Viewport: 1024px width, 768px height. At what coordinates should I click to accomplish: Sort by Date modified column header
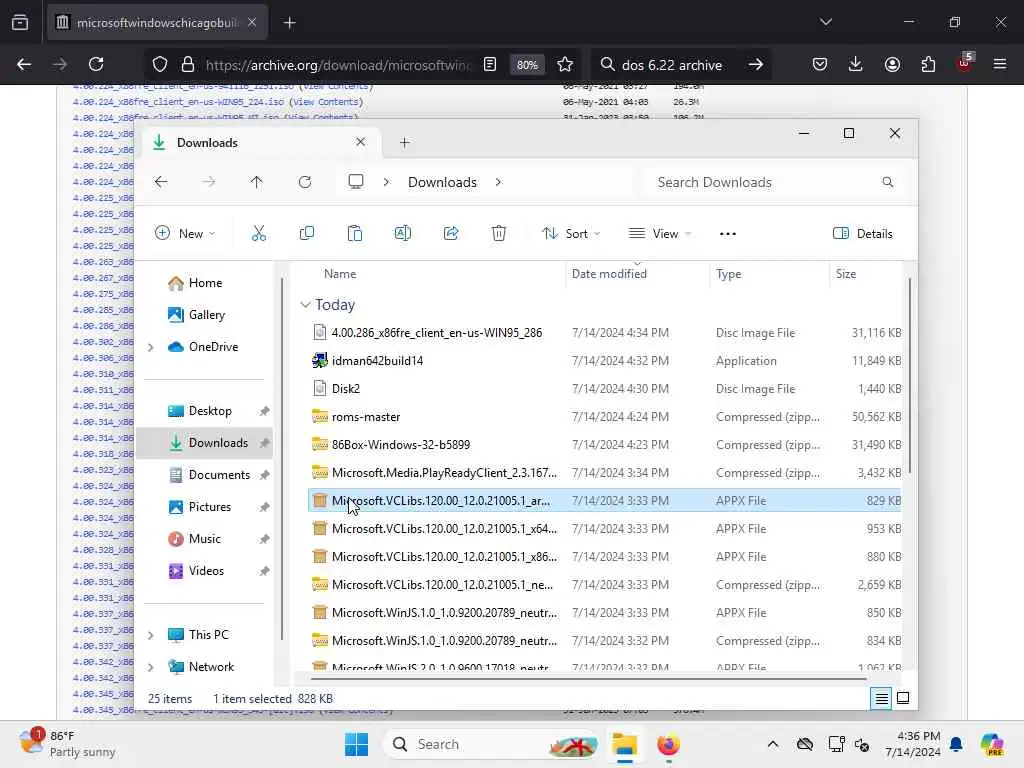click(x=609, y=274)
